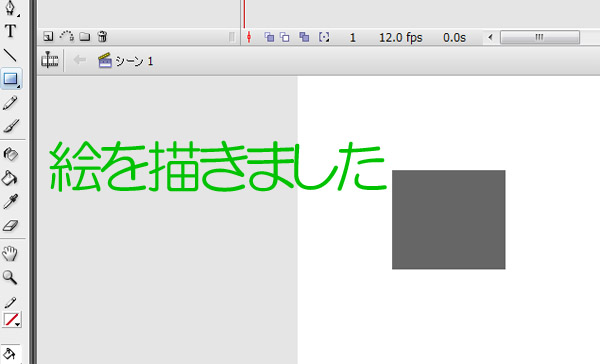Image resolution: width=600 pixels, height=364 pixels.
Task: Insert a new layer in timeline
Action: point(48,37)
